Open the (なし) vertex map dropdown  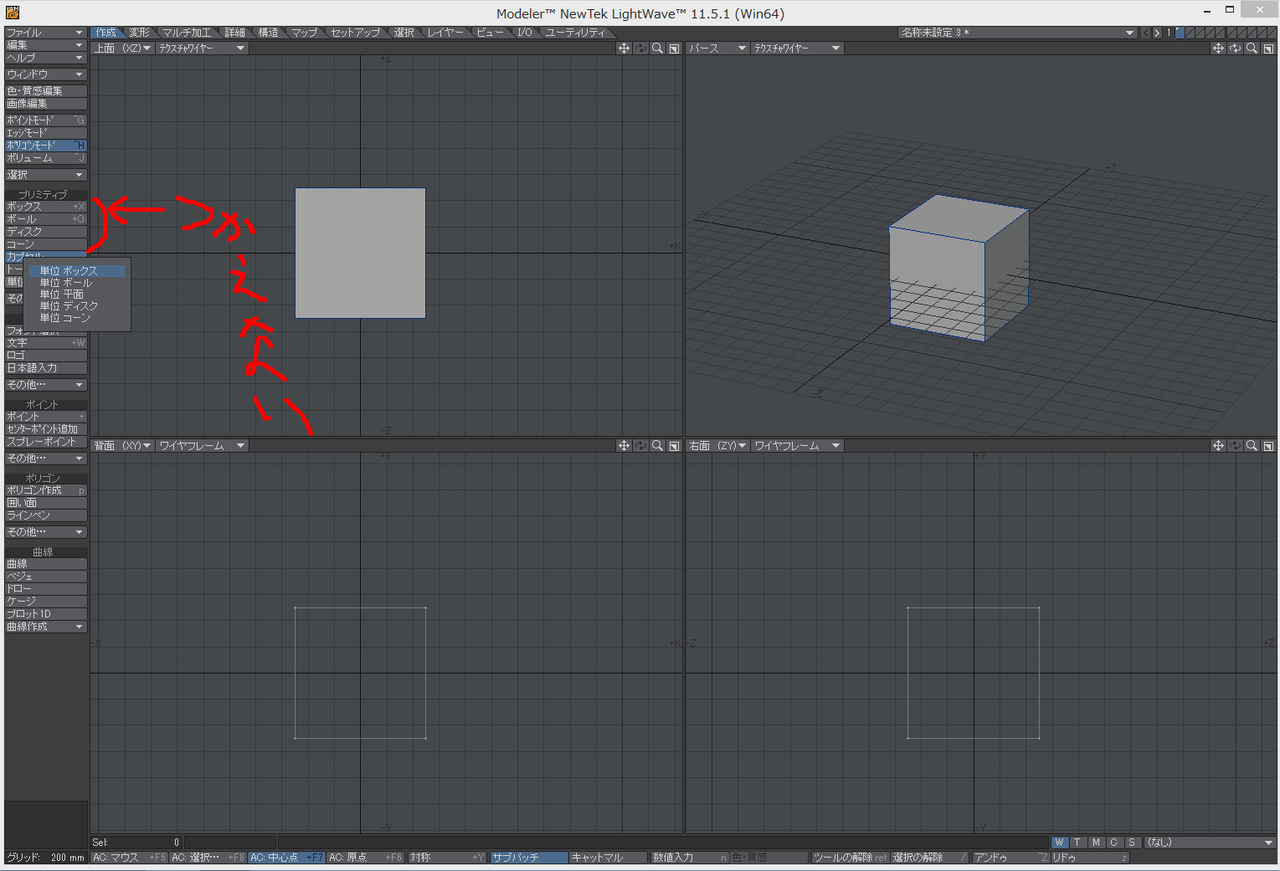tap(1209, 843)
